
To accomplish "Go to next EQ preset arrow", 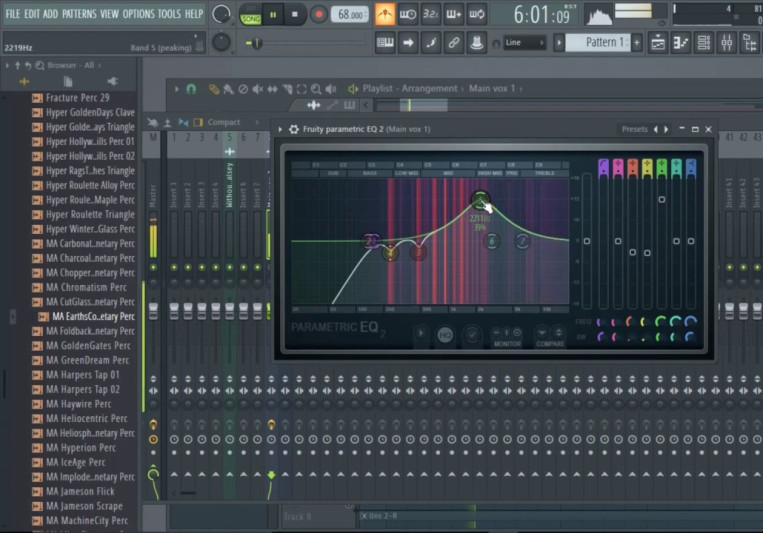I will click(x=666, y=129).
